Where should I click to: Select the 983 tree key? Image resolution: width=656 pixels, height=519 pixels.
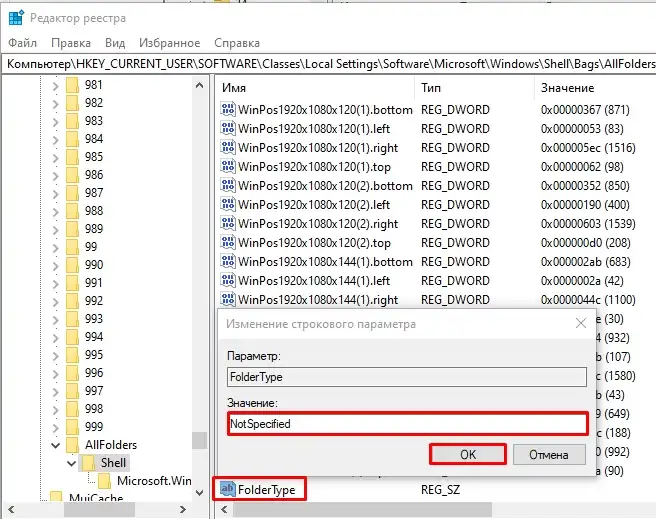(94, 121)
